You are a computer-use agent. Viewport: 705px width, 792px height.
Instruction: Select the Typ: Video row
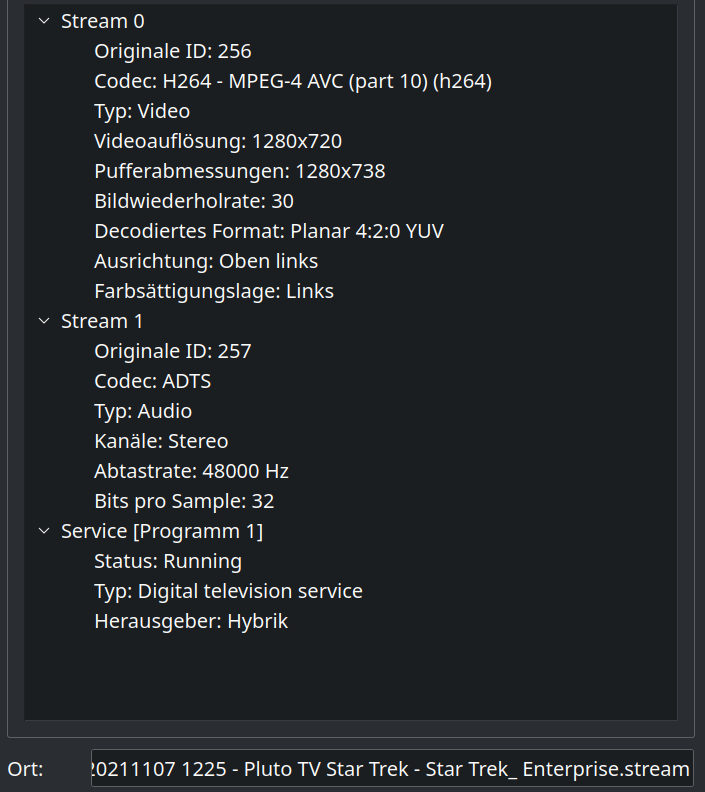coord(142,111)
